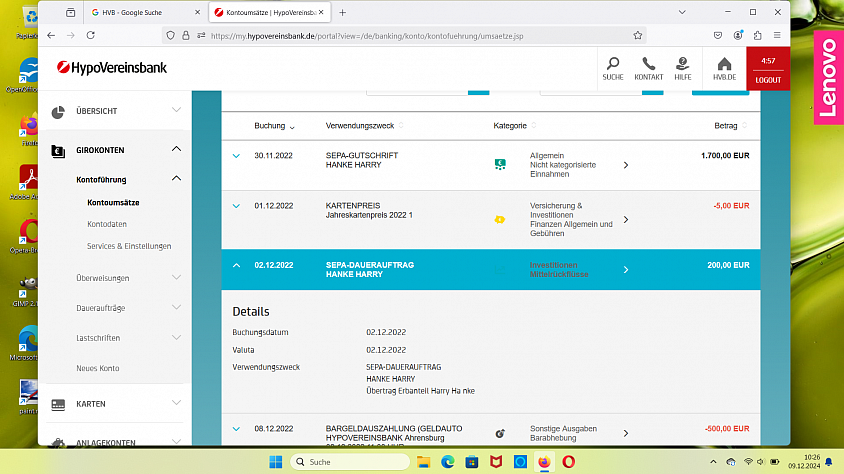Go back to previous page
The image size is (844, 474).
tap(51, 36)
